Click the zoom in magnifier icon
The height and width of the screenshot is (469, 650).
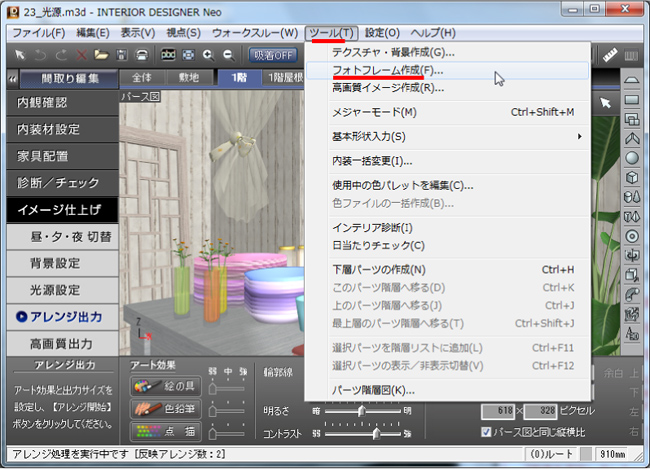[x=208, y=55]
